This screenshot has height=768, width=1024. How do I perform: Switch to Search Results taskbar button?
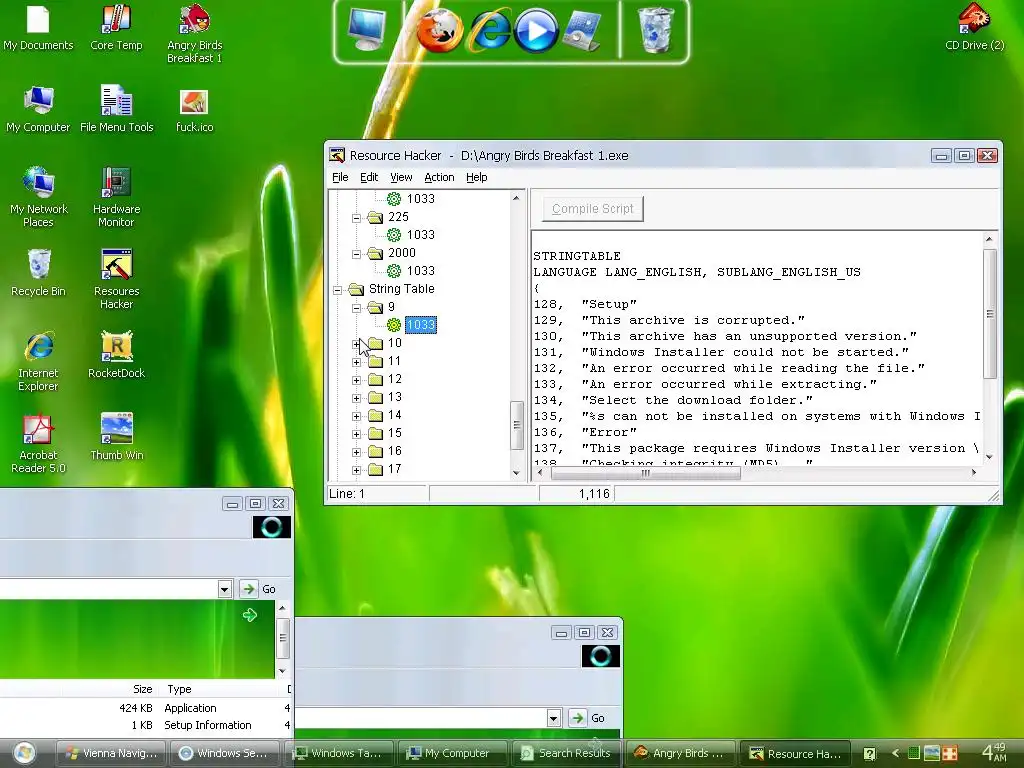(x=566, y=754)
